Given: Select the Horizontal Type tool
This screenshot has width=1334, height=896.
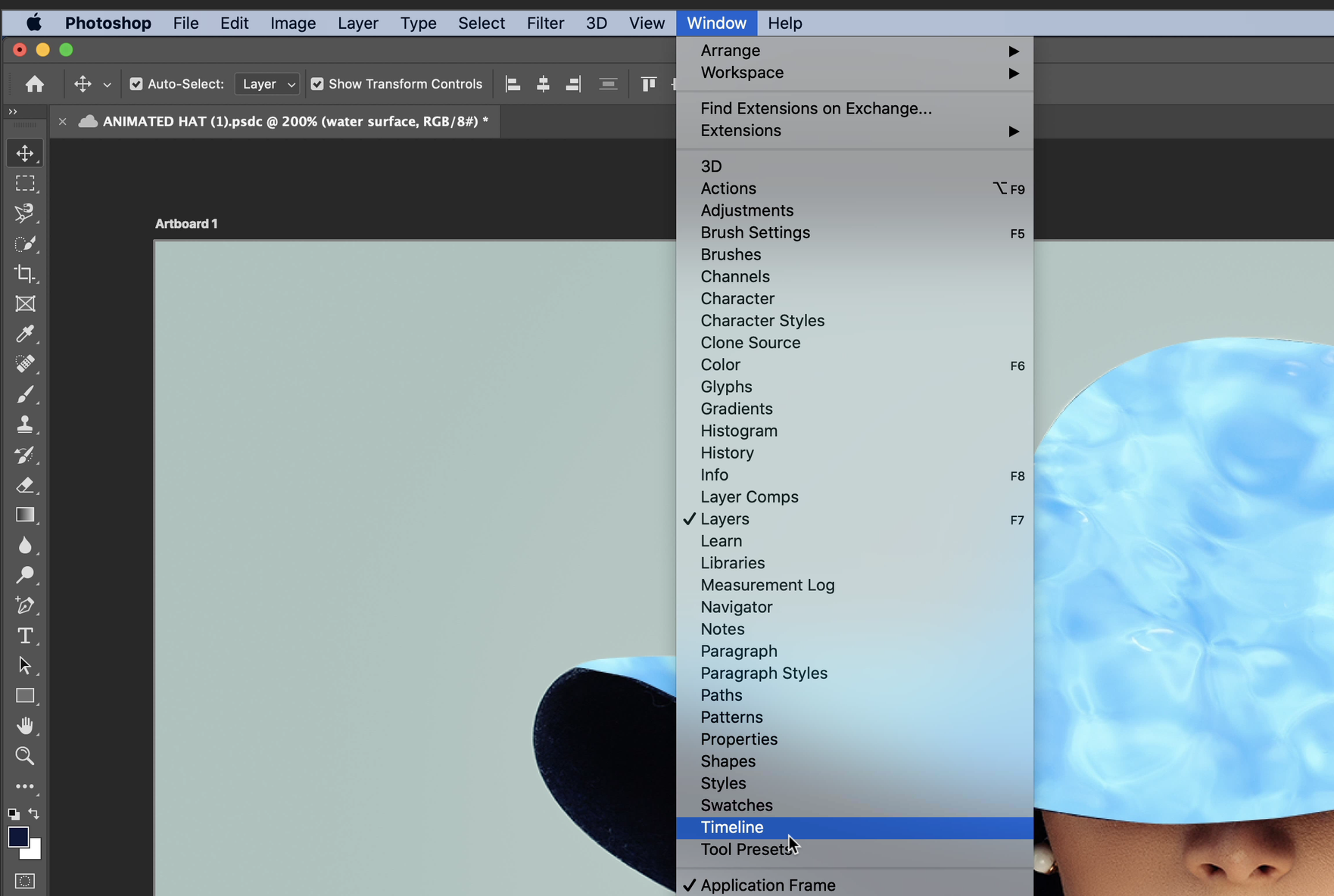Looking at the screenshot, I should click(x=25, y=636).
